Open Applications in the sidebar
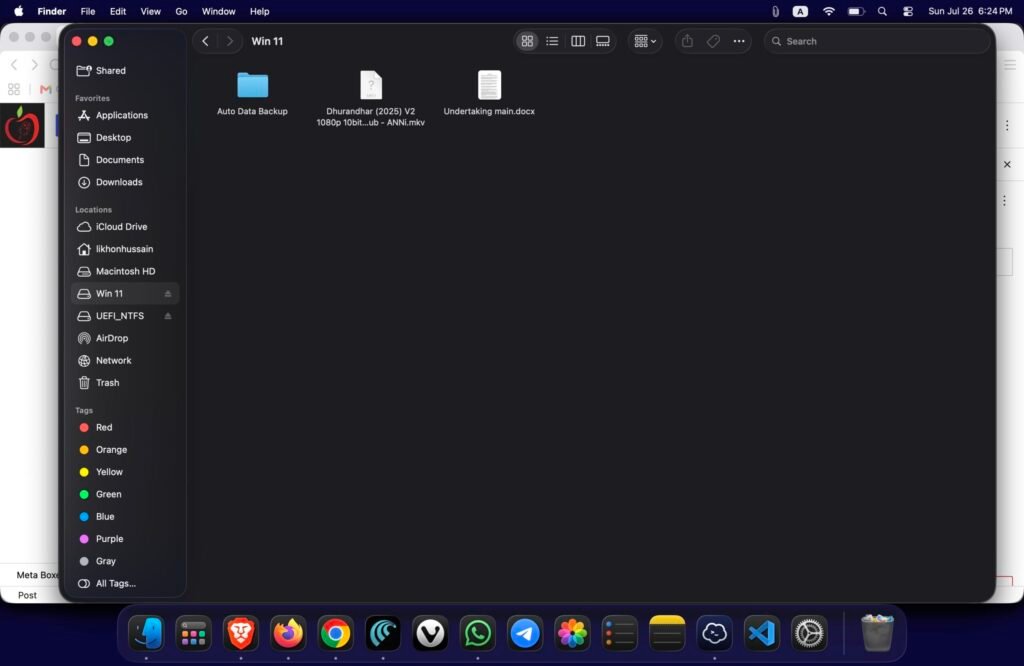Image resolution: width=1024 pixels, height=666 pixels. [x=125, y=115]
